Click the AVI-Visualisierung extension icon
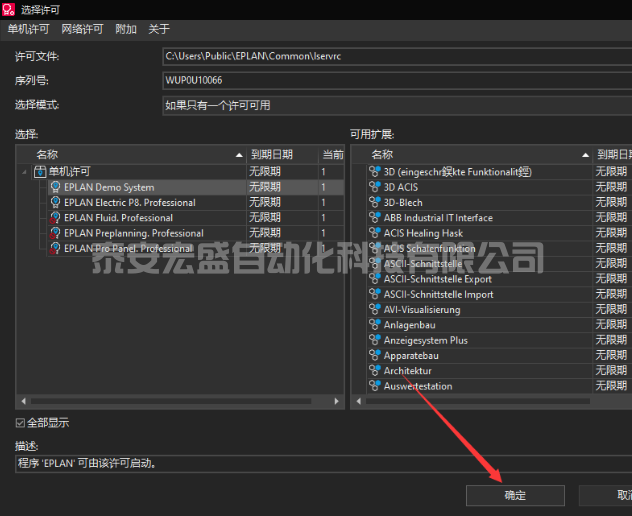 (375, 310)
